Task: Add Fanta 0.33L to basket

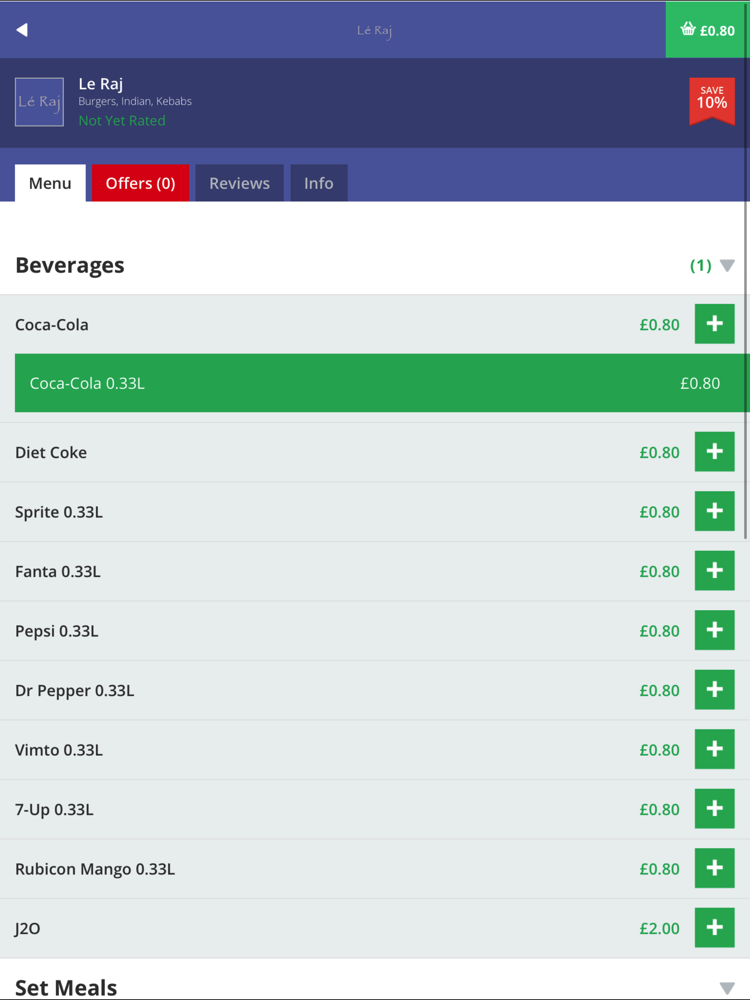Action: 714,571
